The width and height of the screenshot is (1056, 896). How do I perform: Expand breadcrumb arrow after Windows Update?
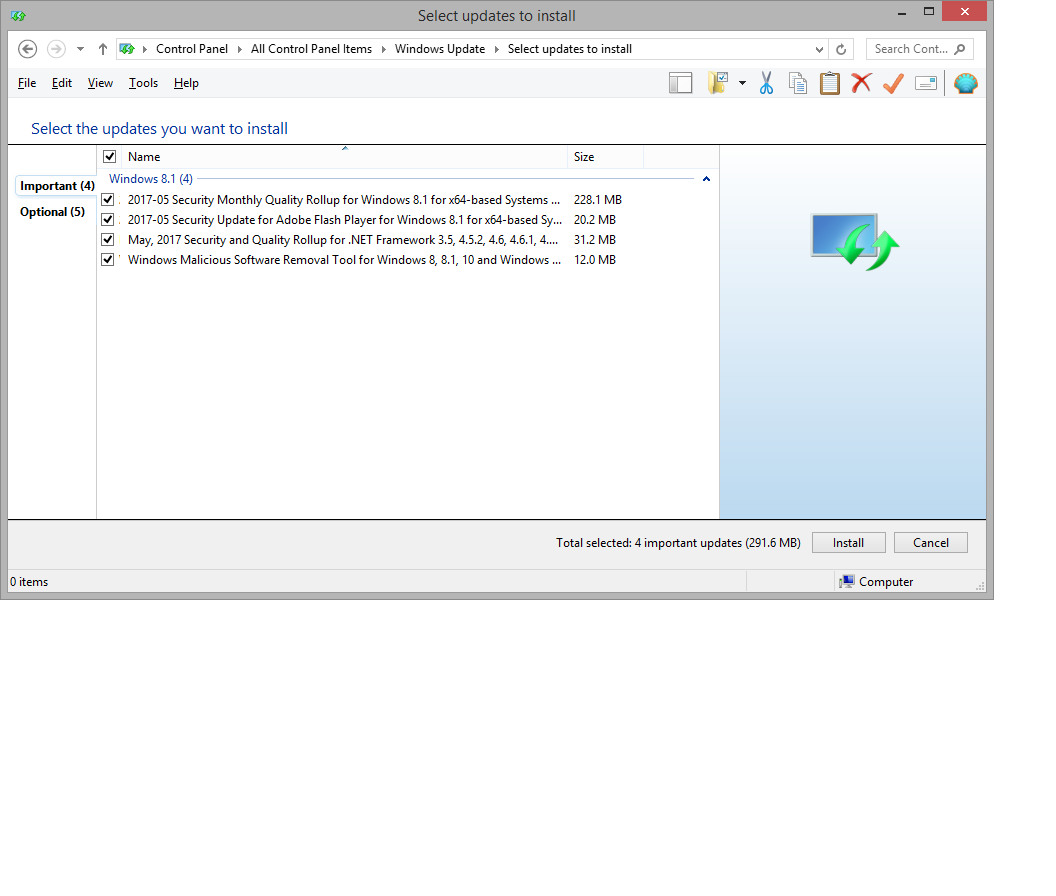[x=496, y=49]
